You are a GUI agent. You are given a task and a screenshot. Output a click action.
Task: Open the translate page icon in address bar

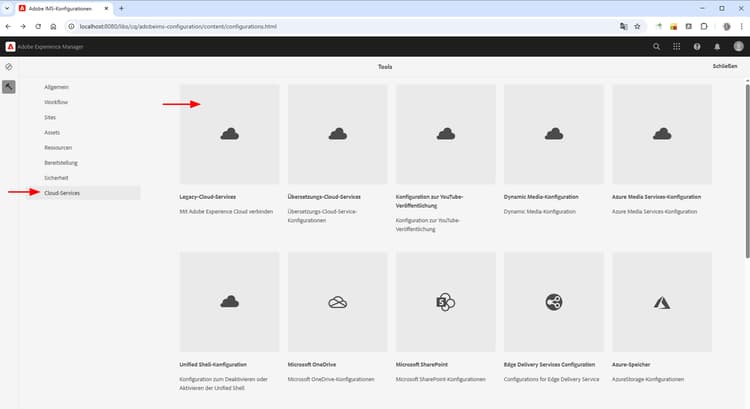[x=623, y=26]
